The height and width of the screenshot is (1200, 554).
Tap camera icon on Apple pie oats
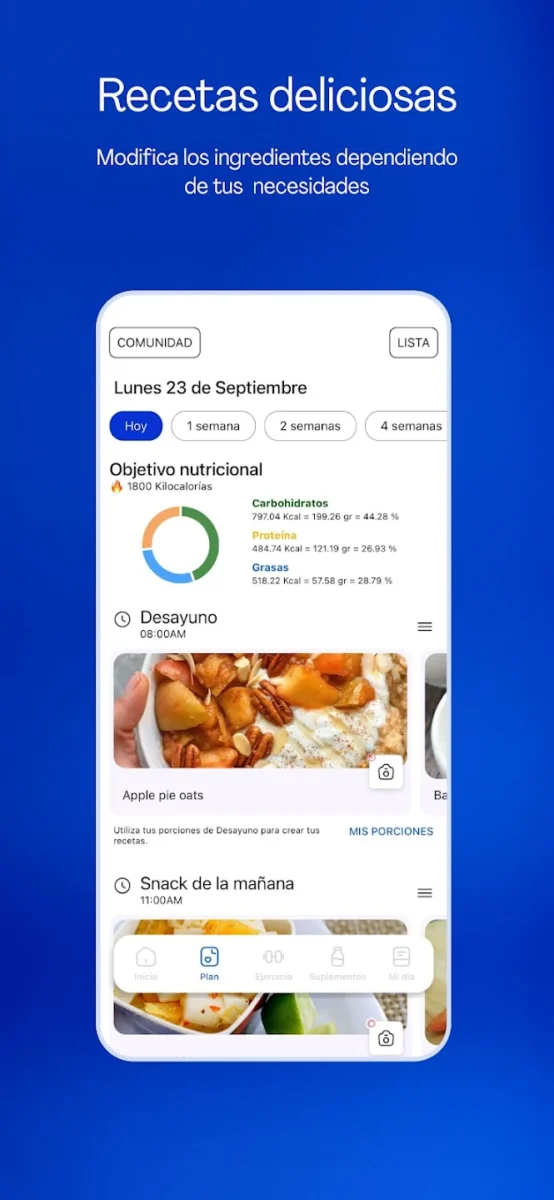[x=386, y=772]
